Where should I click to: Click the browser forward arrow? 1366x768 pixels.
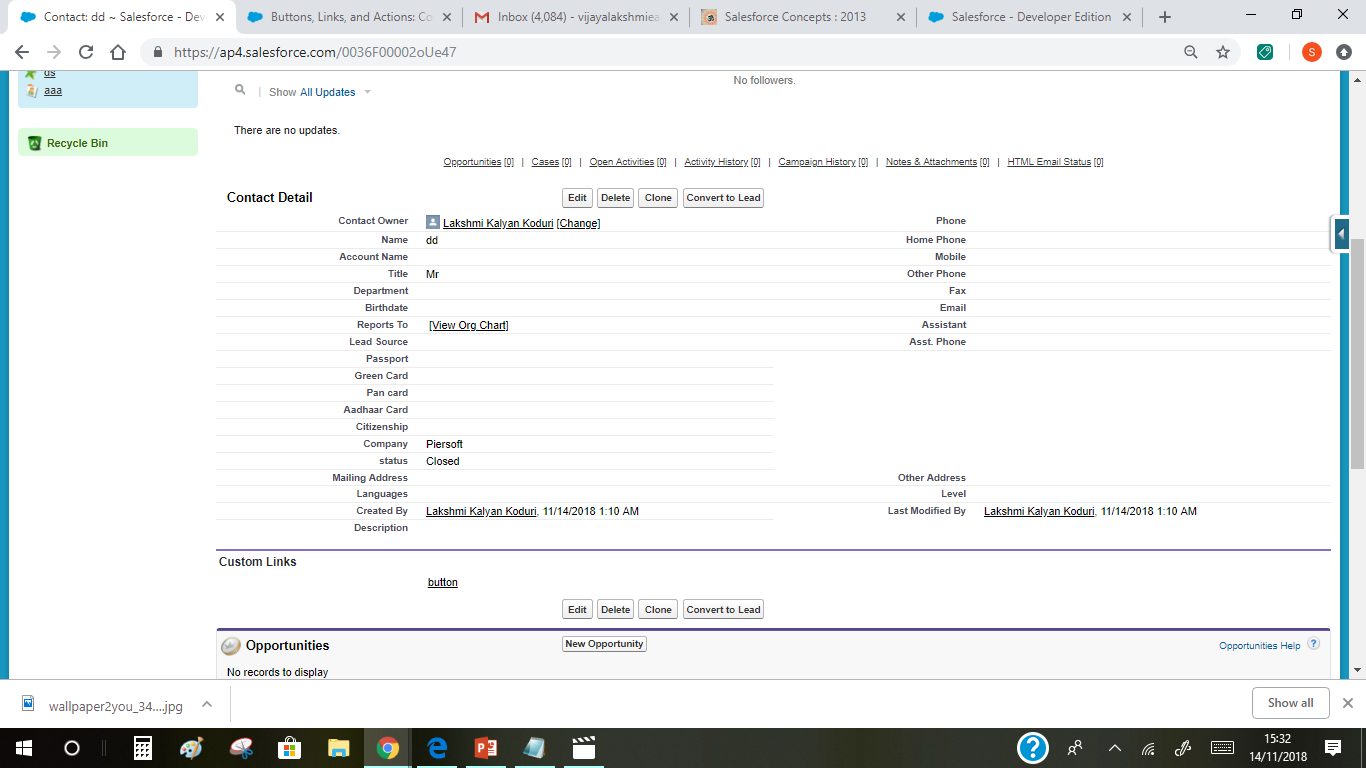[x=54, y=52]
